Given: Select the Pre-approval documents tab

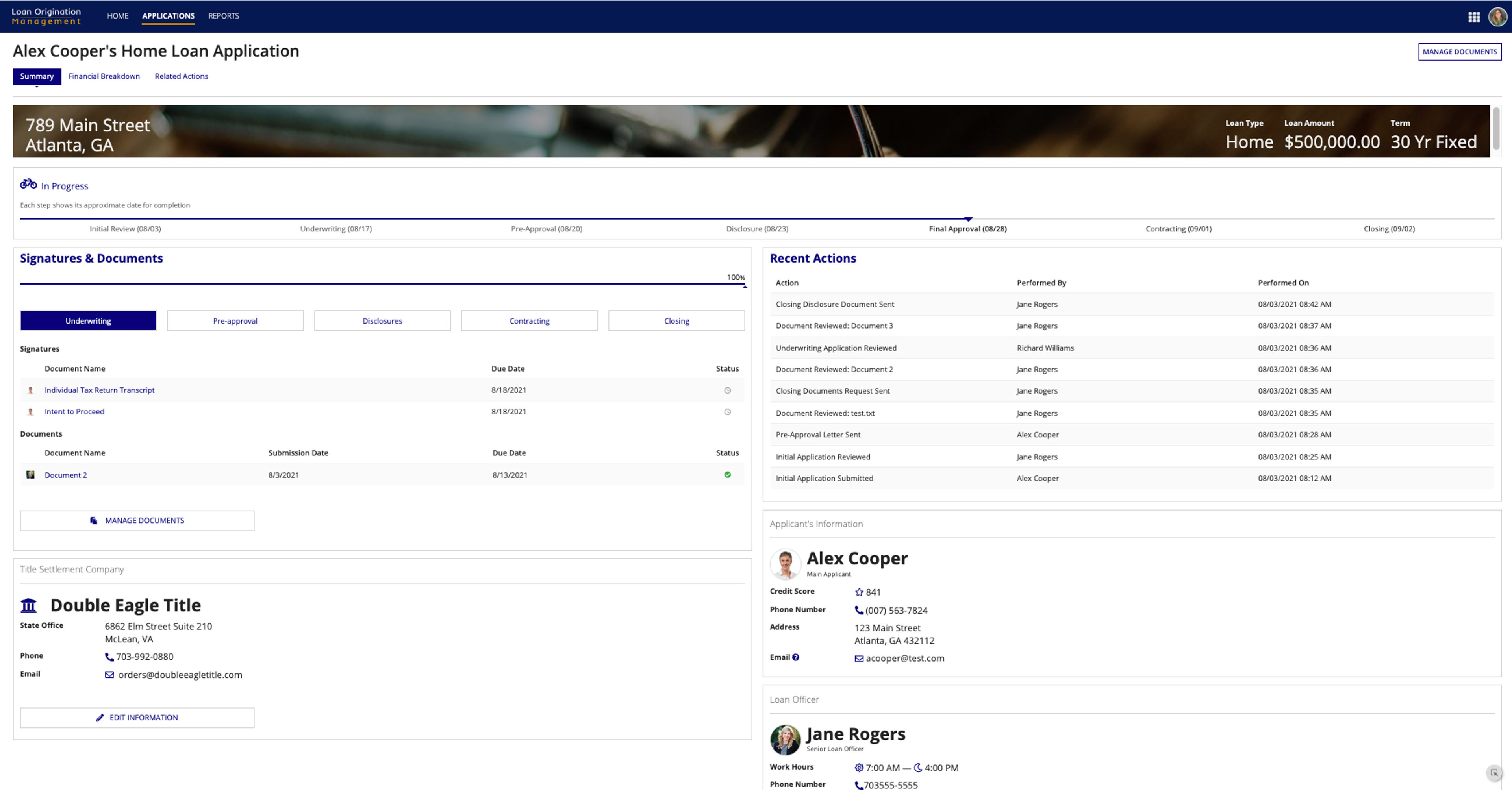Looking at the screenshot, I should point(235,320).
